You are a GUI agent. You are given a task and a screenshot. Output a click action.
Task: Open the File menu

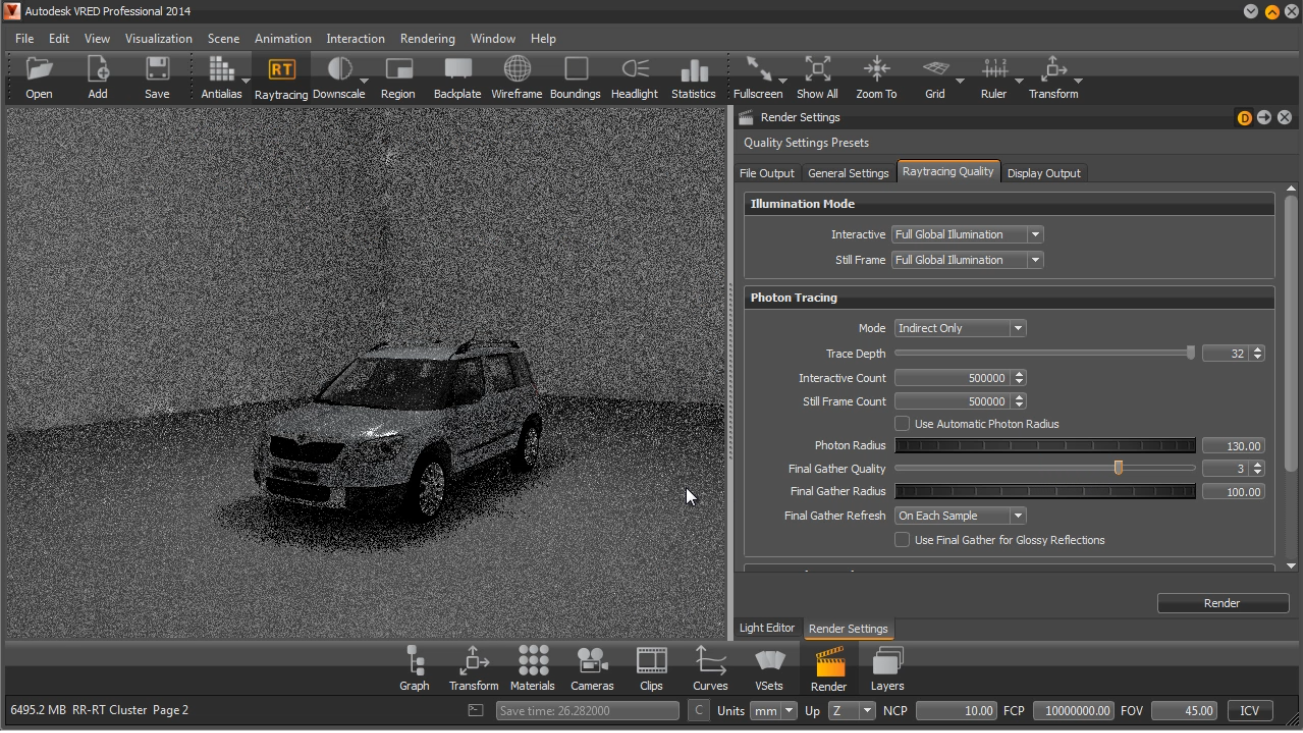pos(25,39)
